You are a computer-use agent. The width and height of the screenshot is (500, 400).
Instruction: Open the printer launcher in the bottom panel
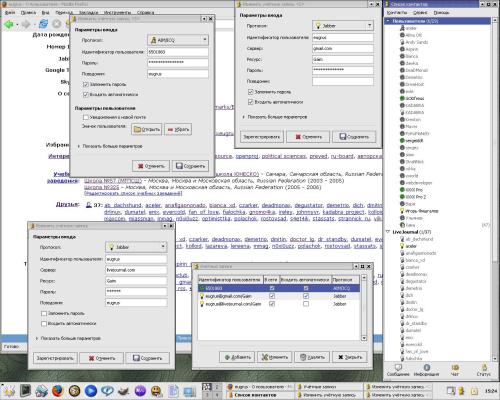pyautogui.click(x=42, y=391)
